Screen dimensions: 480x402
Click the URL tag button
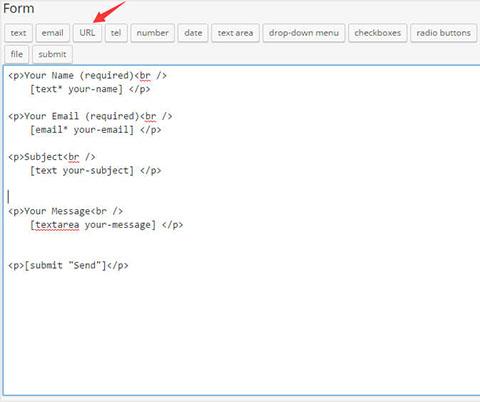[87, 33]
